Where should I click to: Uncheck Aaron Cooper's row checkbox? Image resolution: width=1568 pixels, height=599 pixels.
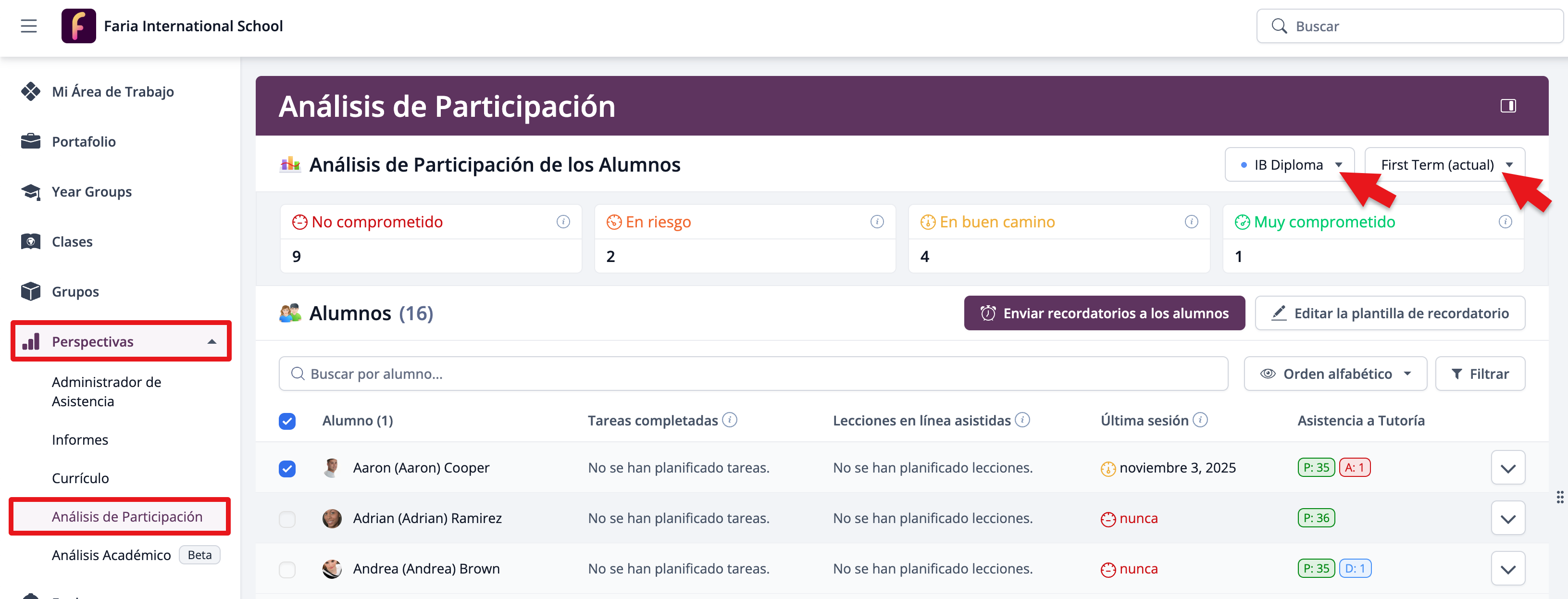tap(287, 468)
